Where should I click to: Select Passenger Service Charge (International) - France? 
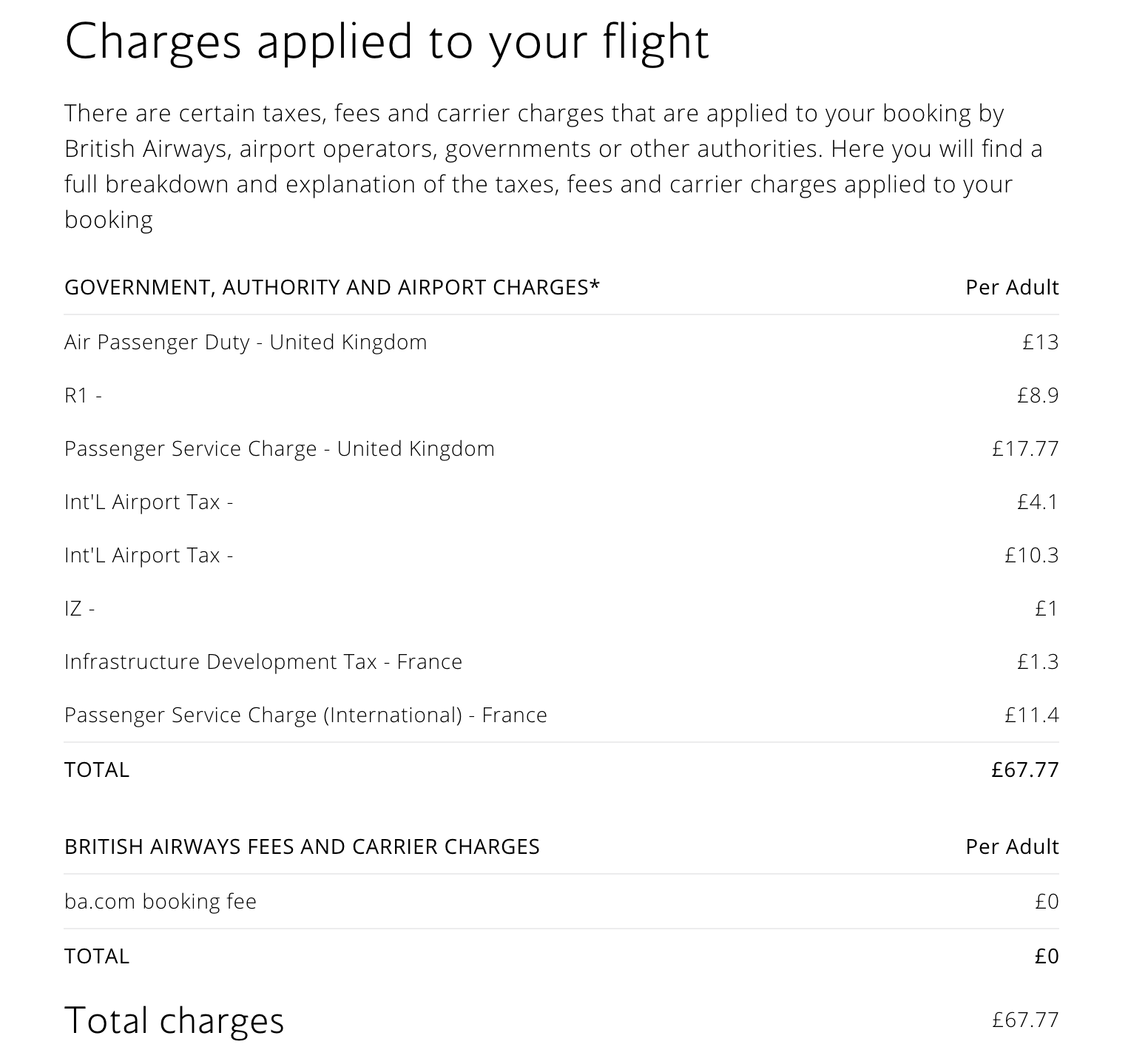pos(561,715)
